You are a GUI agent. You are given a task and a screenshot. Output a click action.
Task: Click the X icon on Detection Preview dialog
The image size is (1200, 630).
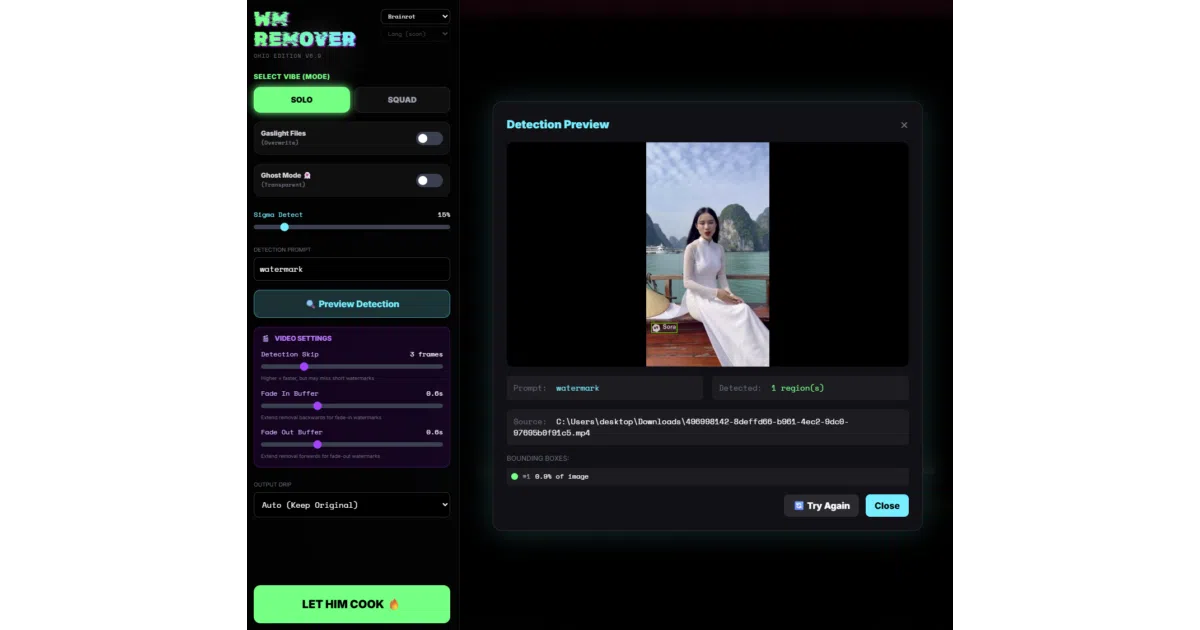point(904,125)
